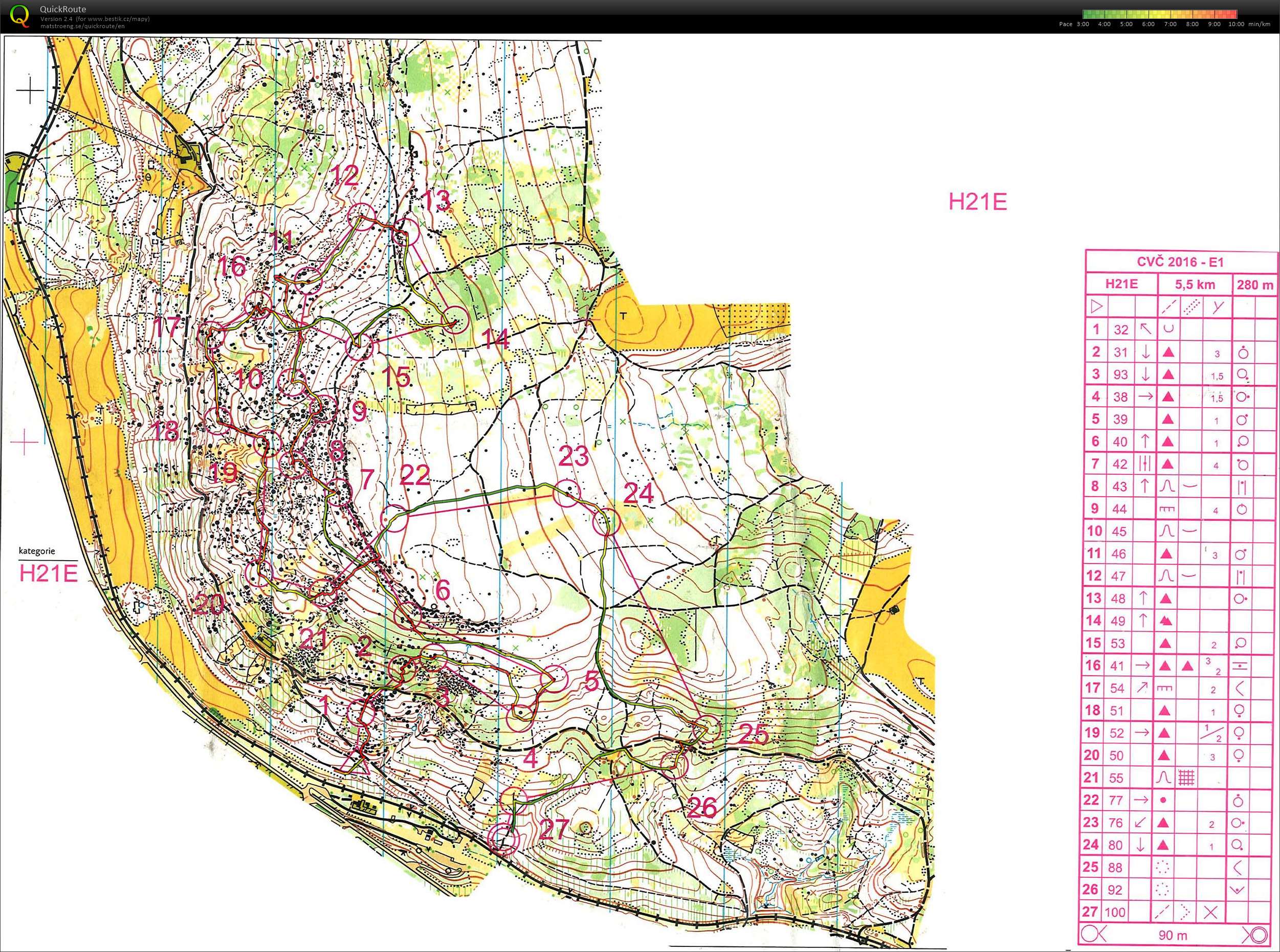Click control code 88 in the table
This screenshot has width=1280, height=952.
tap(1117, 868)
